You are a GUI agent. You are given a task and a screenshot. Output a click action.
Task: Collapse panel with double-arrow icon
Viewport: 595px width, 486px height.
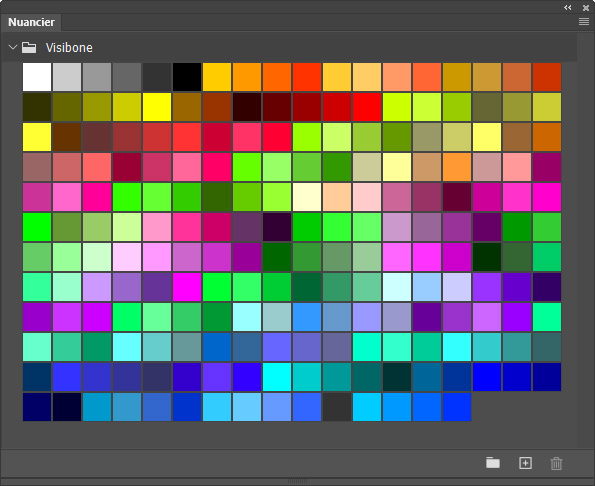568,8
